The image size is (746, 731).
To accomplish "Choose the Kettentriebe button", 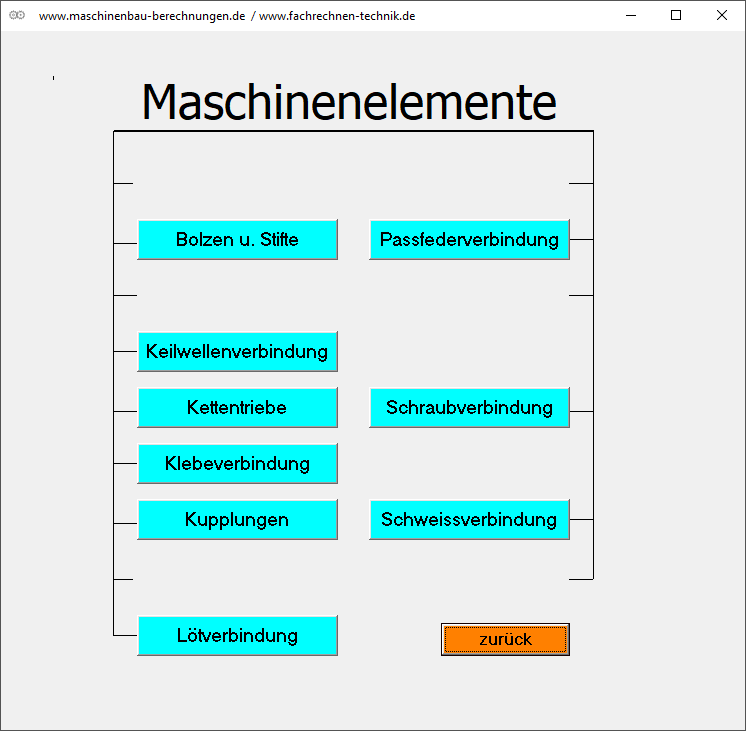I will click(237, 408).
